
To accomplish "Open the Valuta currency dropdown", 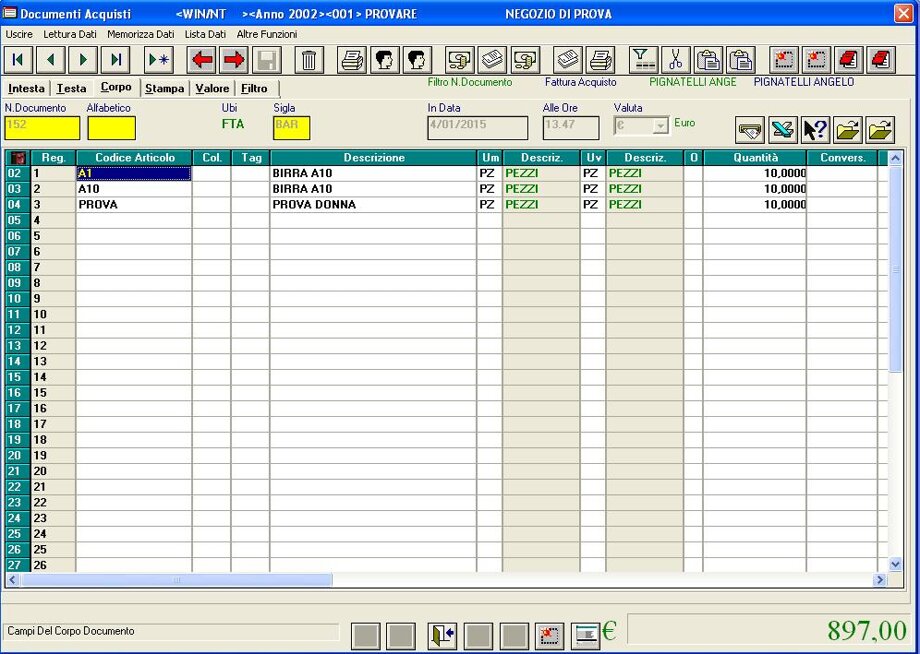I will coord(659,127).
